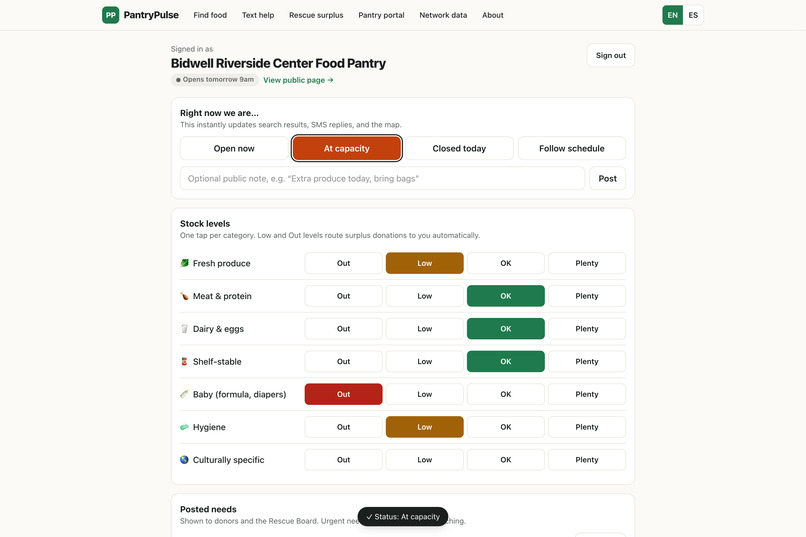The image size is (806, 537).
Task: Set Fresh produce to OK
Action: 506,263
